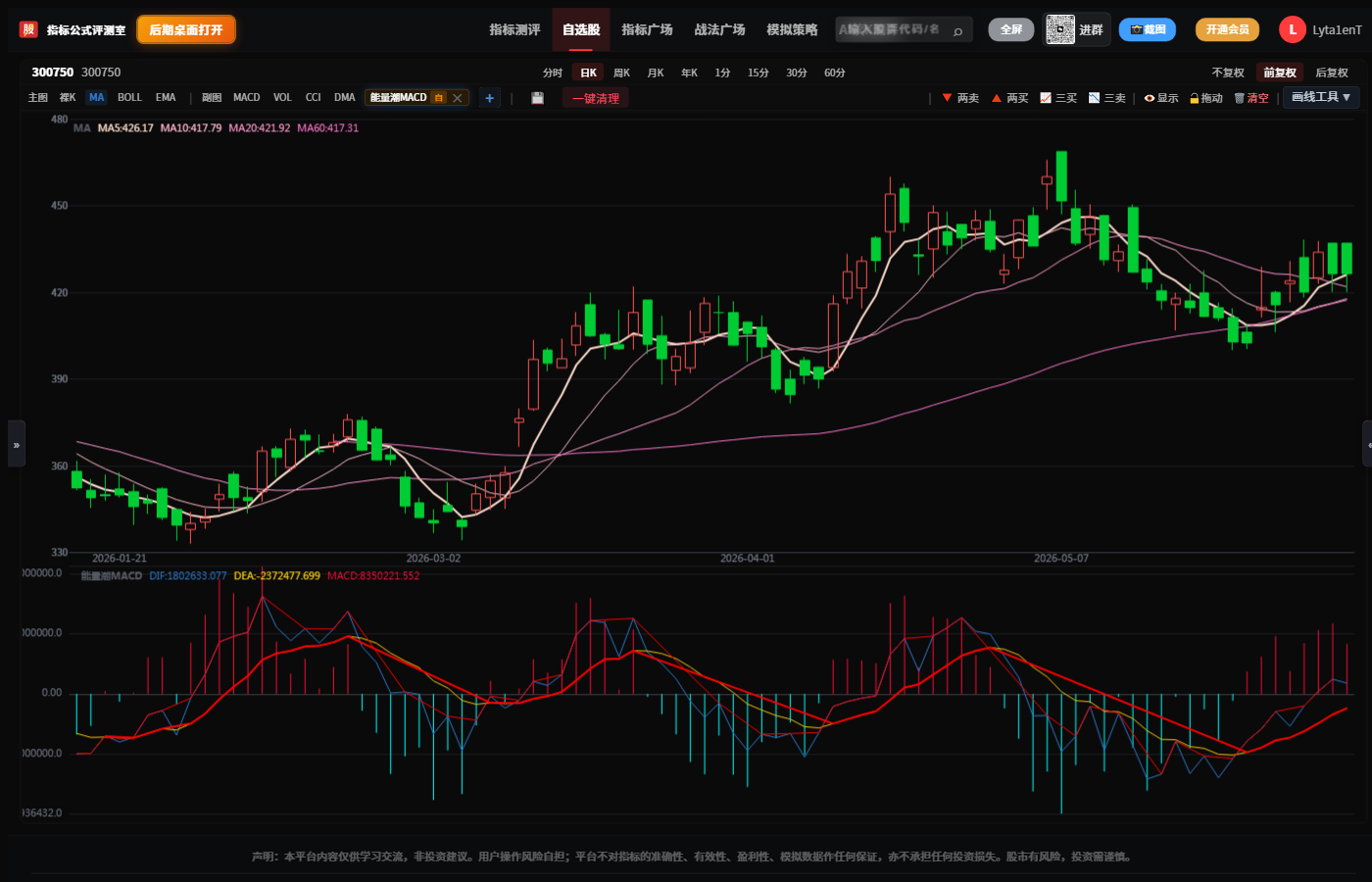
Task: Toggle the MA overlay indicator
Action: pos(96,98)
